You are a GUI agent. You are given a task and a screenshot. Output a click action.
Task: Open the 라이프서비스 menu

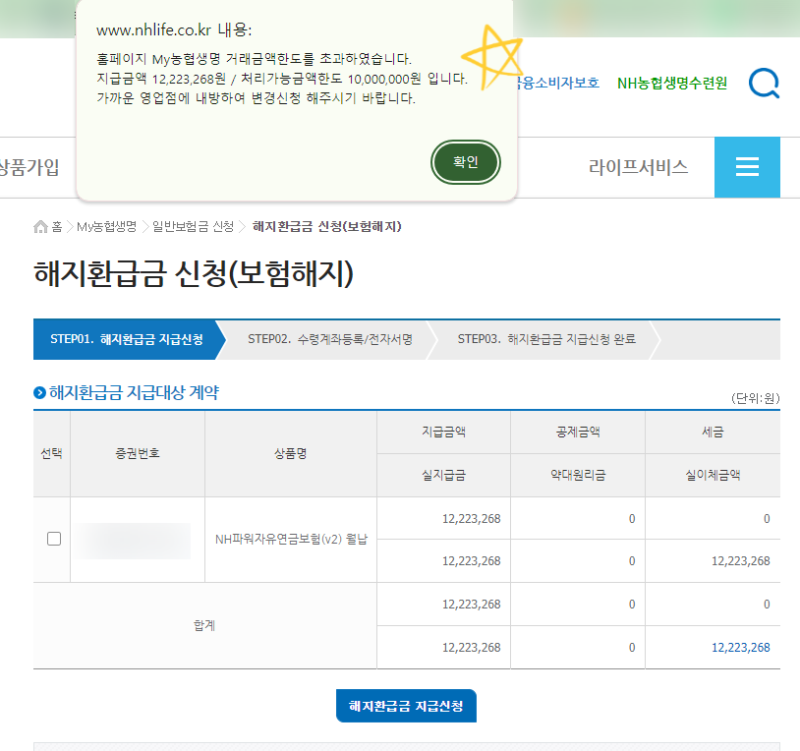coord(638,167)
